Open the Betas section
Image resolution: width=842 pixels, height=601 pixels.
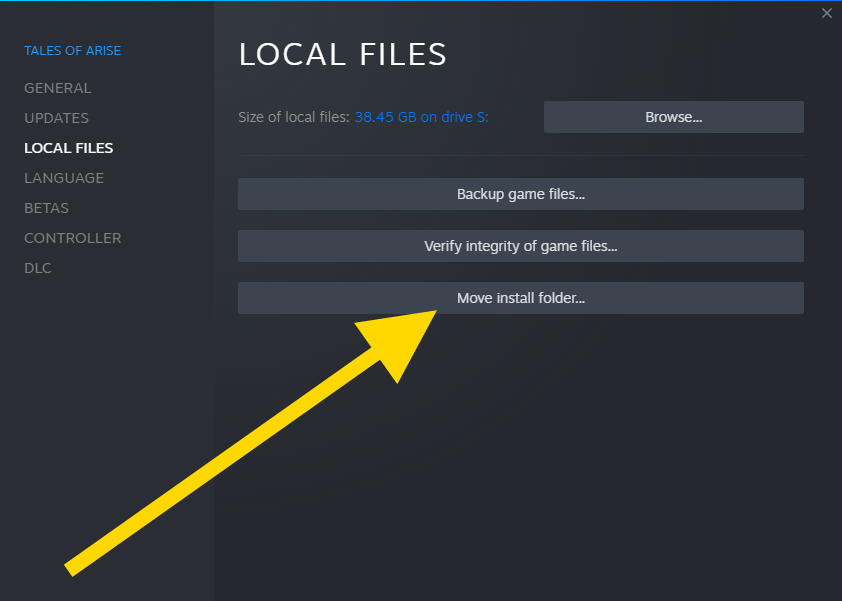[46, 208]
